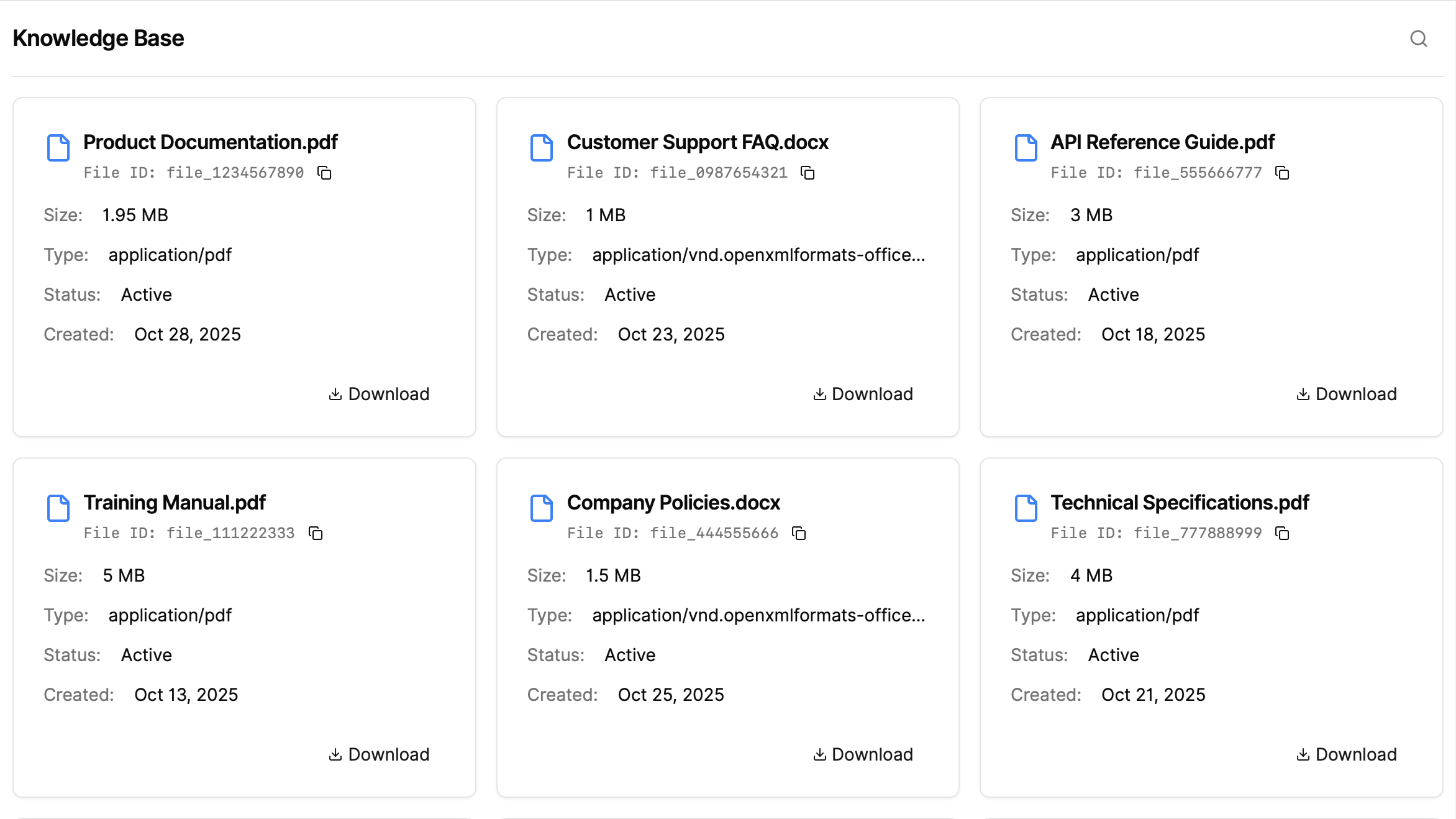Download Customer Support FAQ.docx
Screen dimensions: 1456x819
[x=863, y=394]
